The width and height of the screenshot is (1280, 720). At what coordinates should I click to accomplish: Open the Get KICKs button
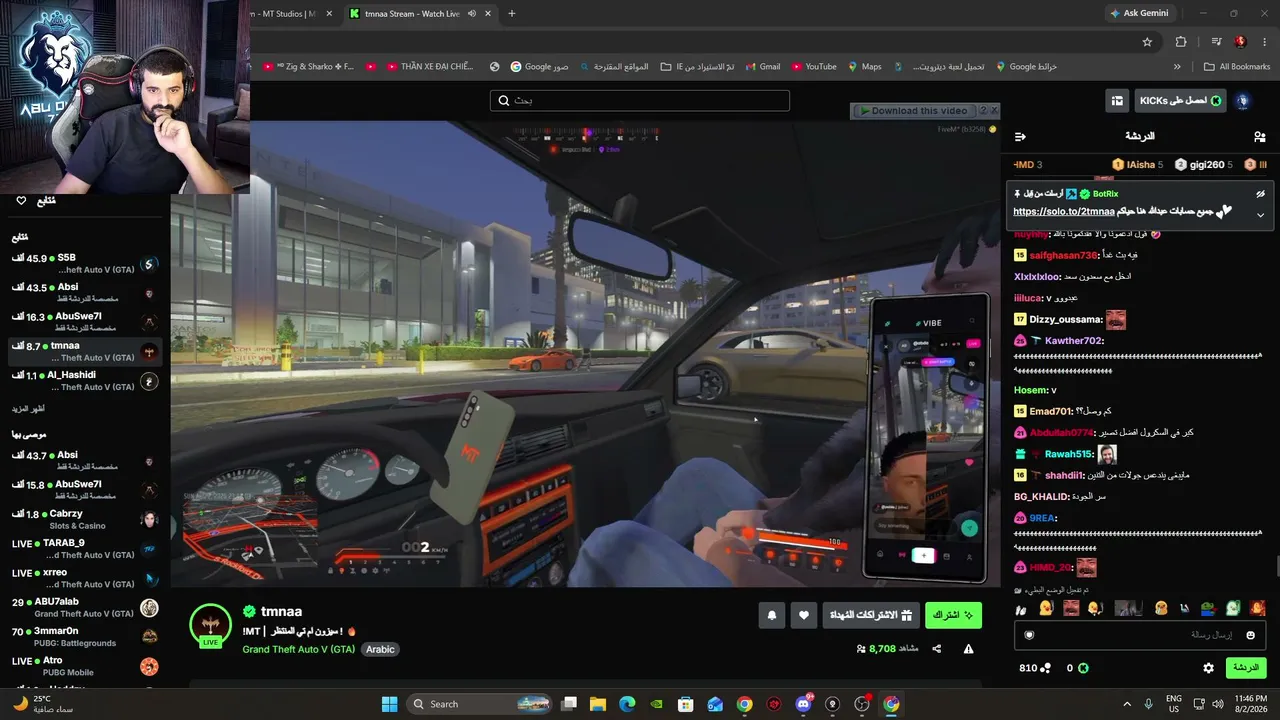[1180, 101]
